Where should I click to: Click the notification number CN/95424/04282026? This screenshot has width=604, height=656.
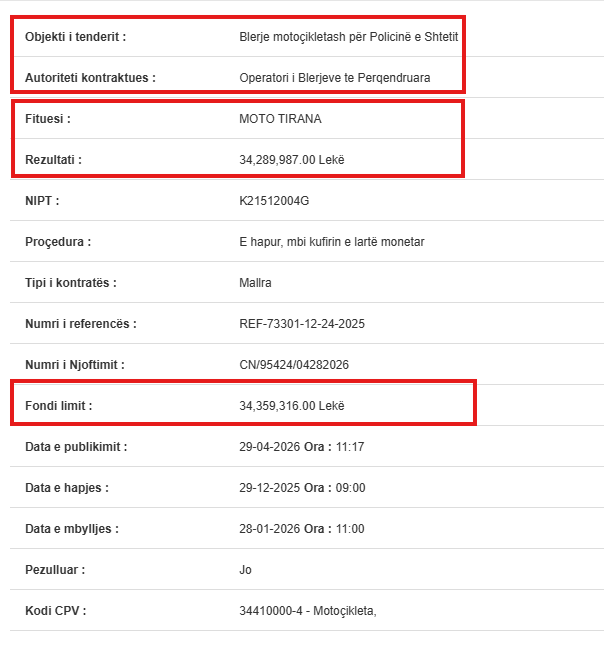coord(294,365)
